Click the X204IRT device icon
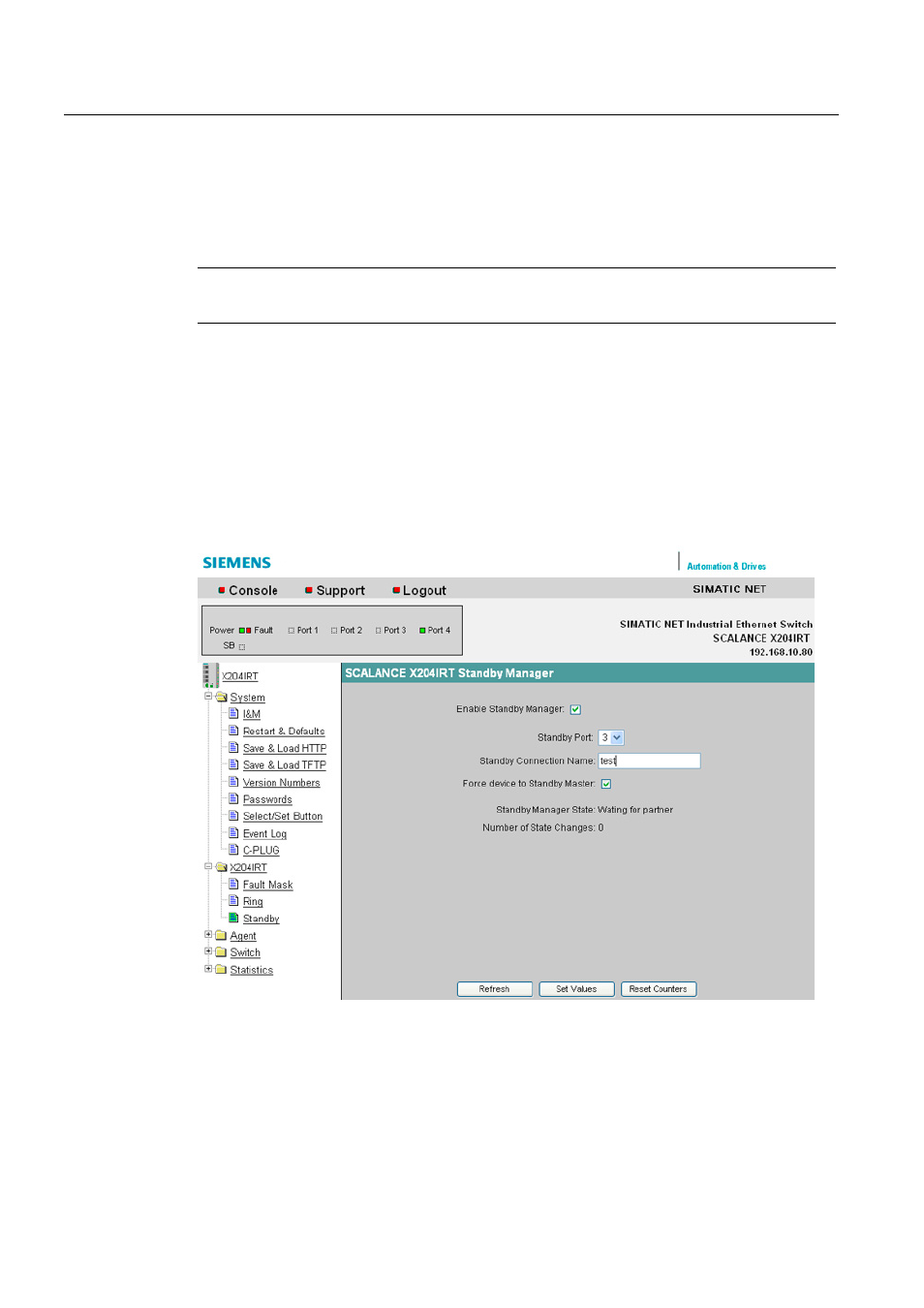This screenshot has height=1308, width=924. (209, 675)
